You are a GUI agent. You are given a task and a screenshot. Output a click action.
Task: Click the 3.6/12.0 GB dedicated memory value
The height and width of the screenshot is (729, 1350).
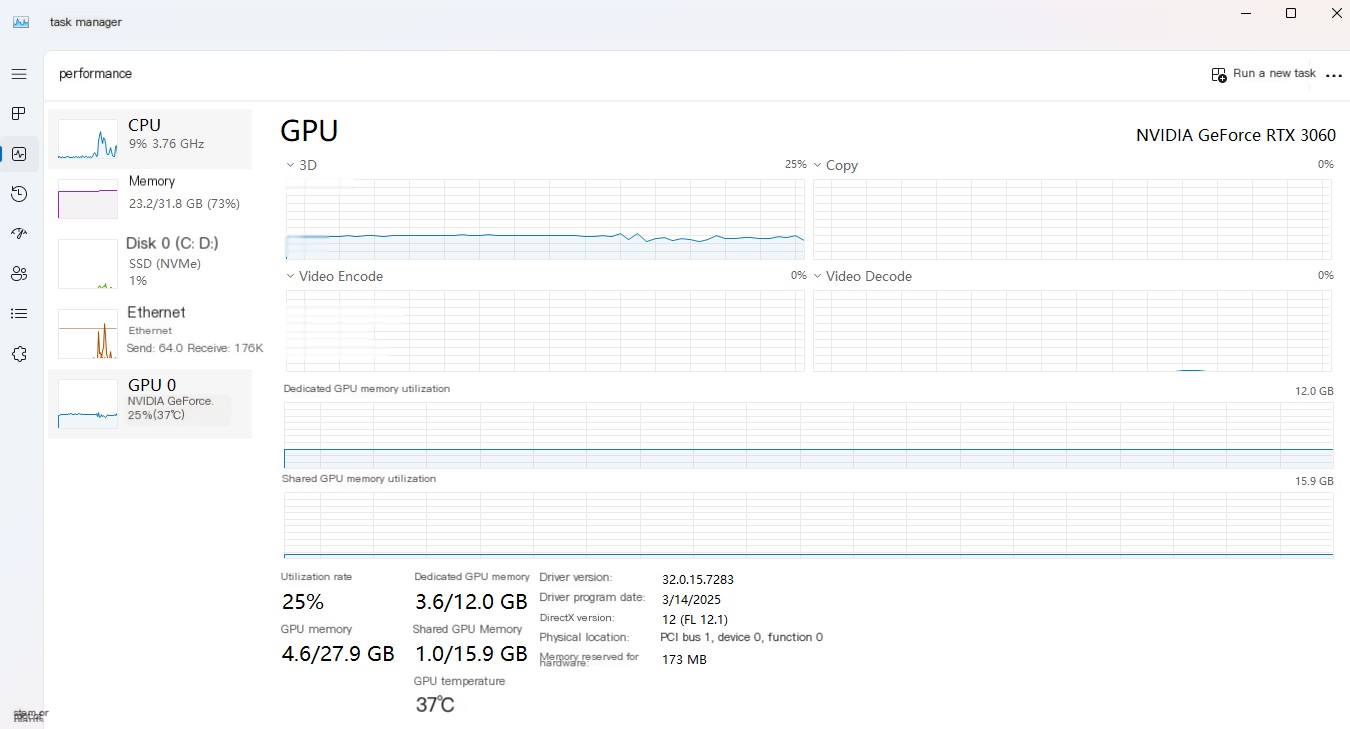coord(471,602)
